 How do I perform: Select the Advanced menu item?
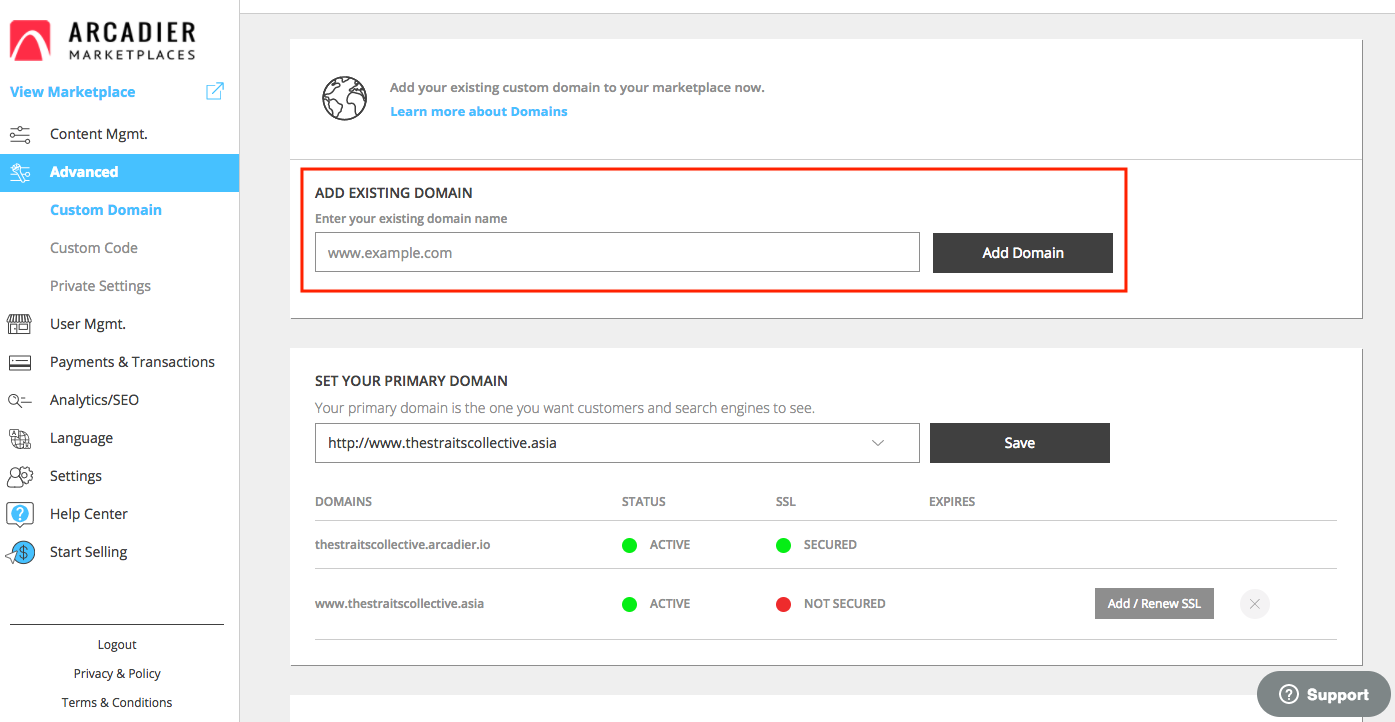pyautogui.click(x=119, y=172)
